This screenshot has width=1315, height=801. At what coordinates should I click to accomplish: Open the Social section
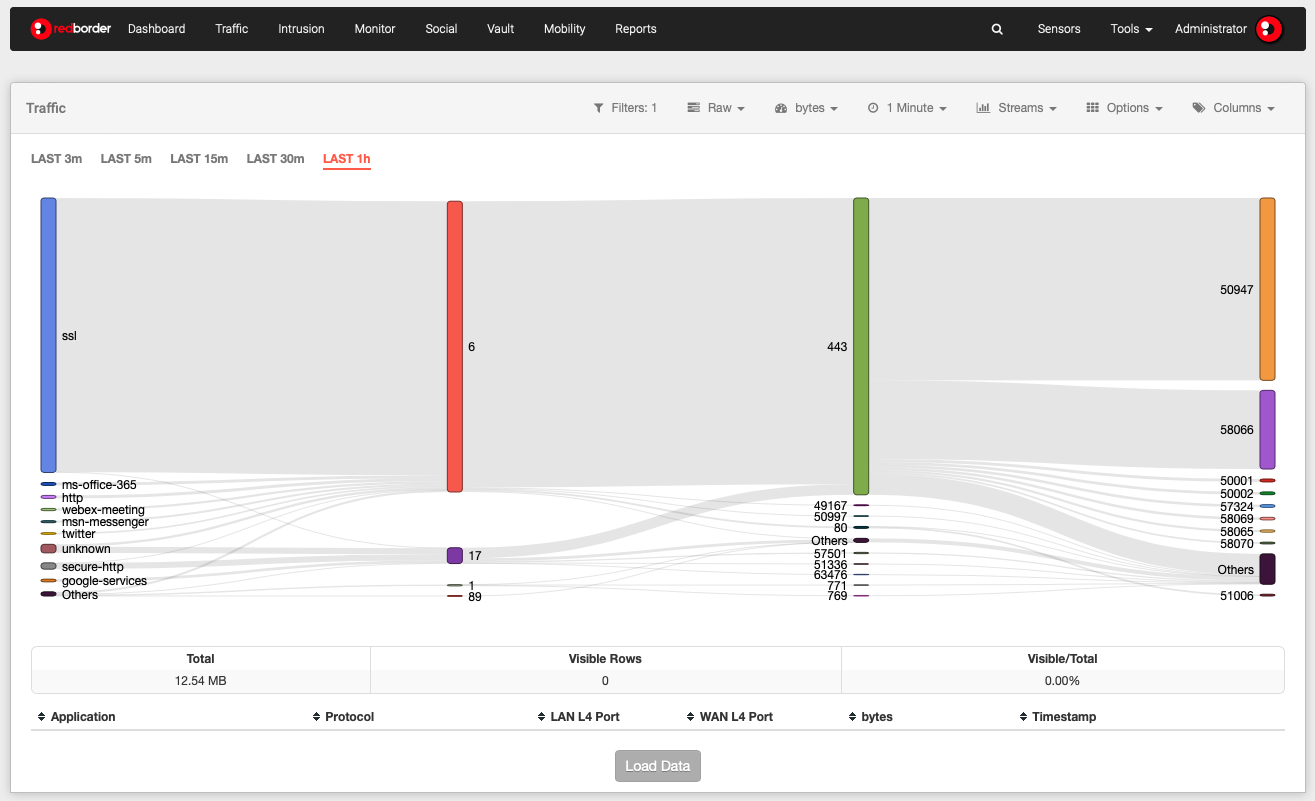441,29
